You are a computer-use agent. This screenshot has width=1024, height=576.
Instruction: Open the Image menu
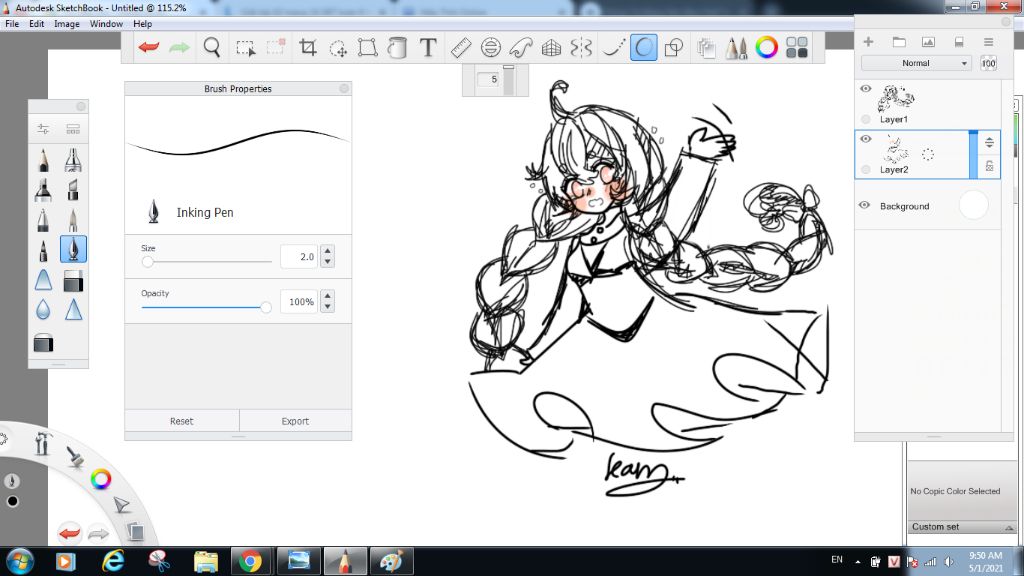(67, 24)
